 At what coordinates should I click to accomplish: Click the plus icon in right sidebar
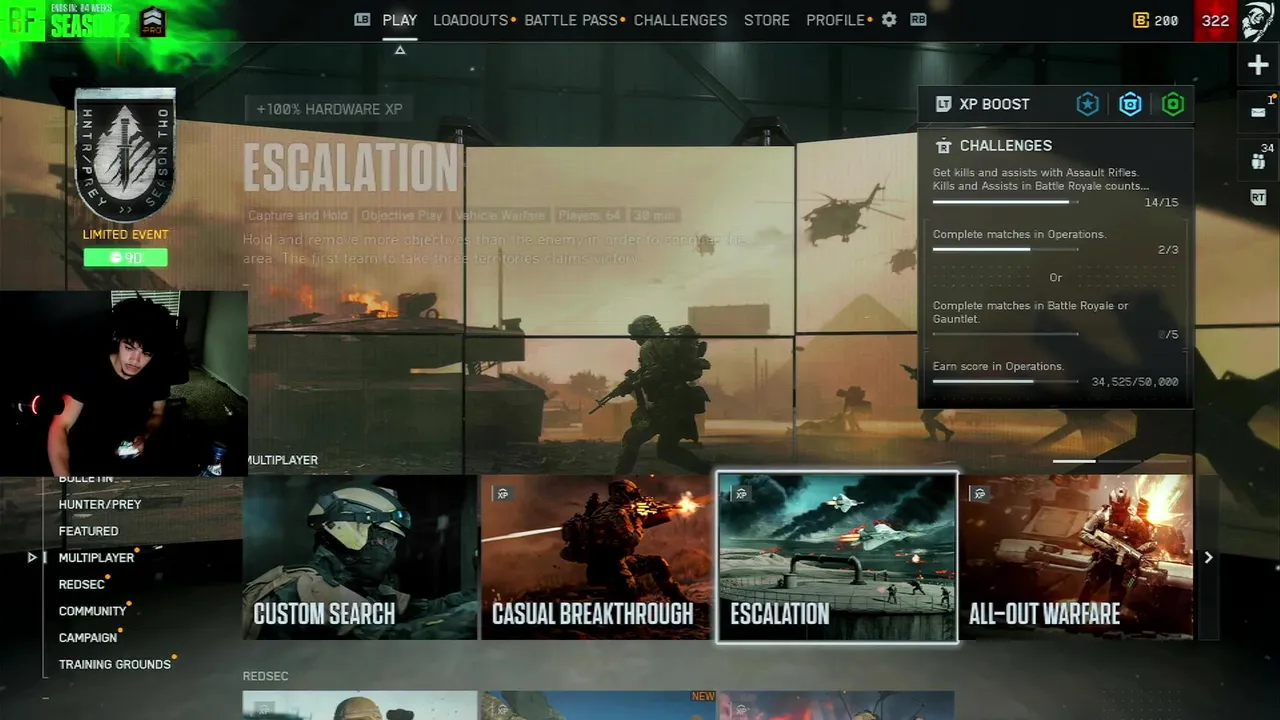pos(1258,66)
